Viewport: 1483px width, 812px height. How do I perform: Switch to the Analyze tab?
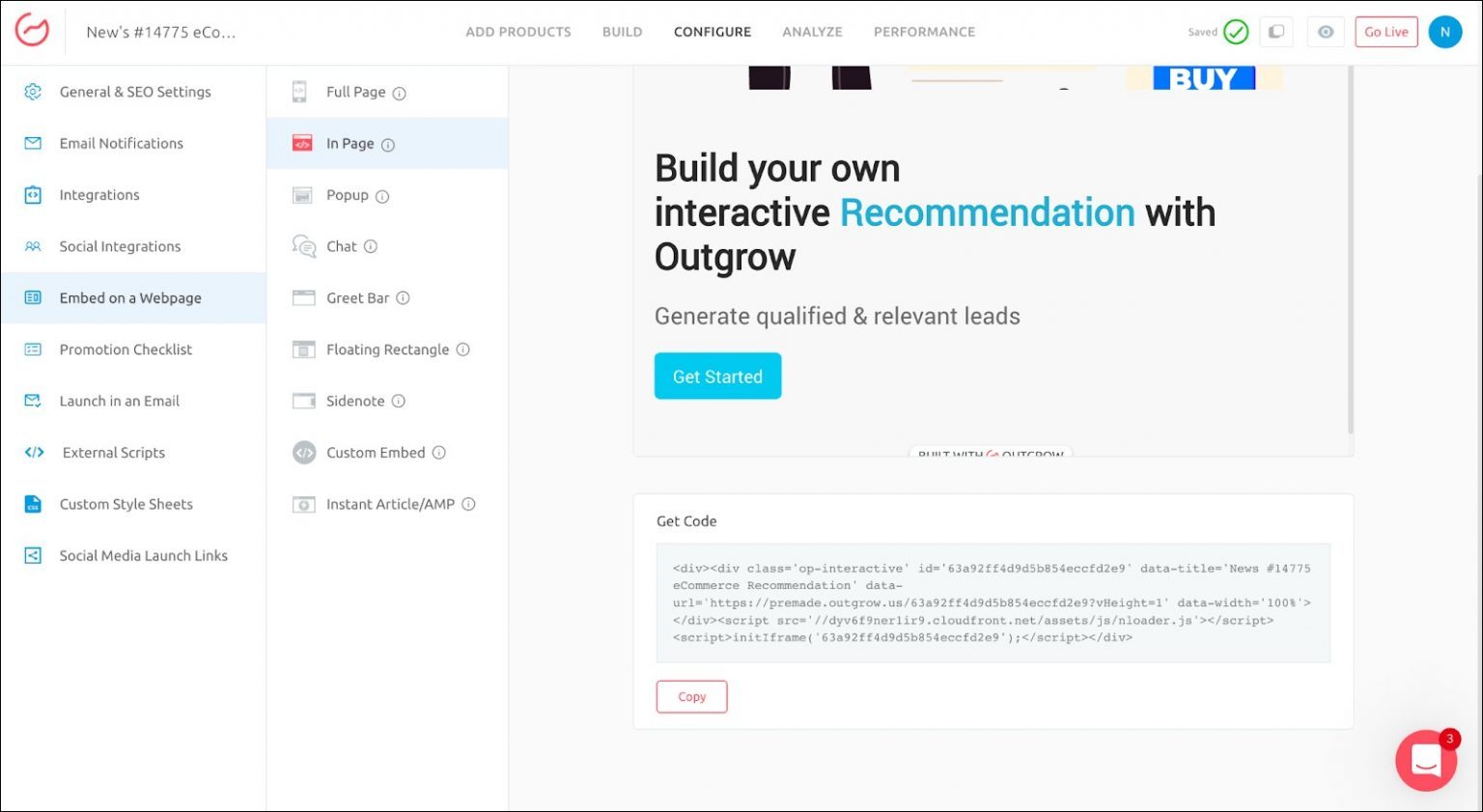click(812, 32)
